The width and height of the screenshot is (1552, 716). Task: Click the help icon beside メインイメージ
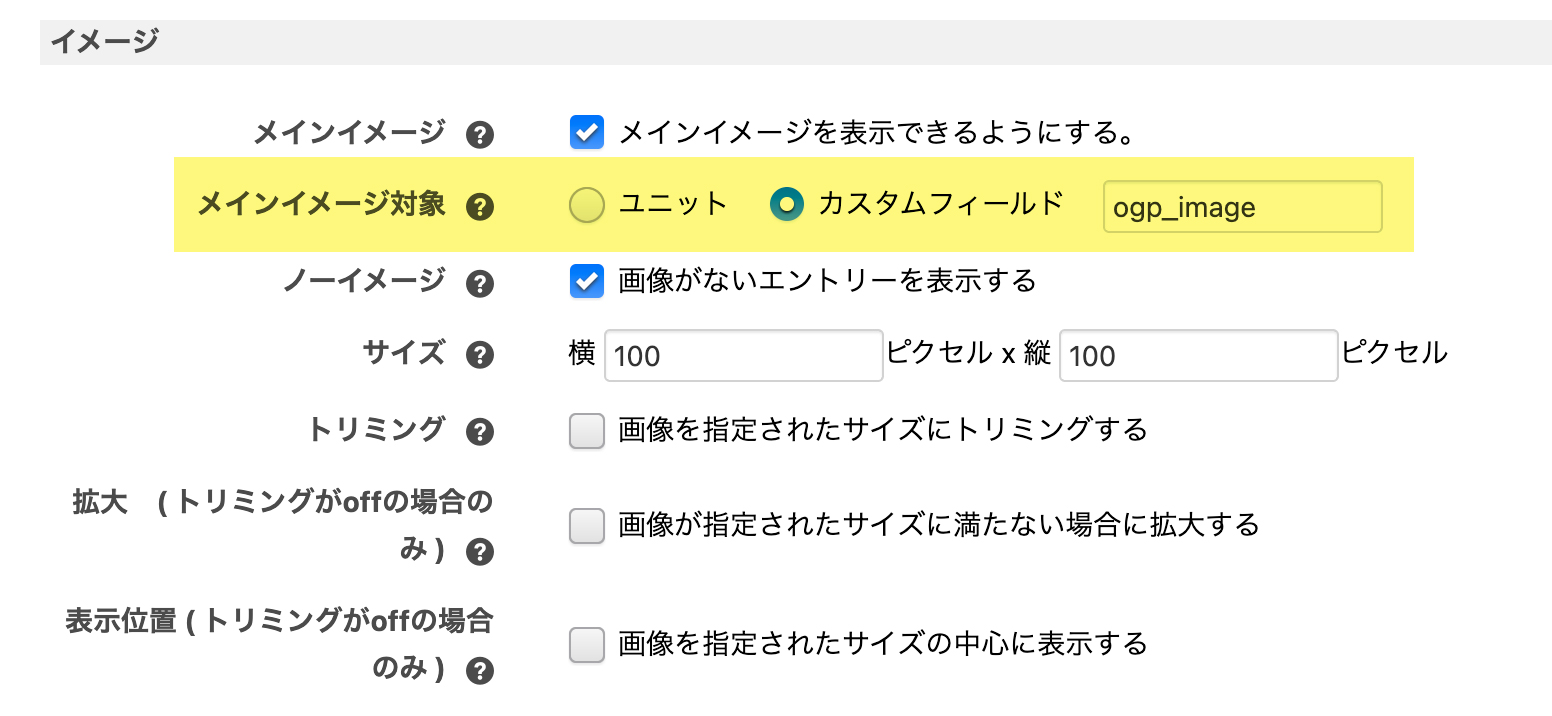[480, 135]
